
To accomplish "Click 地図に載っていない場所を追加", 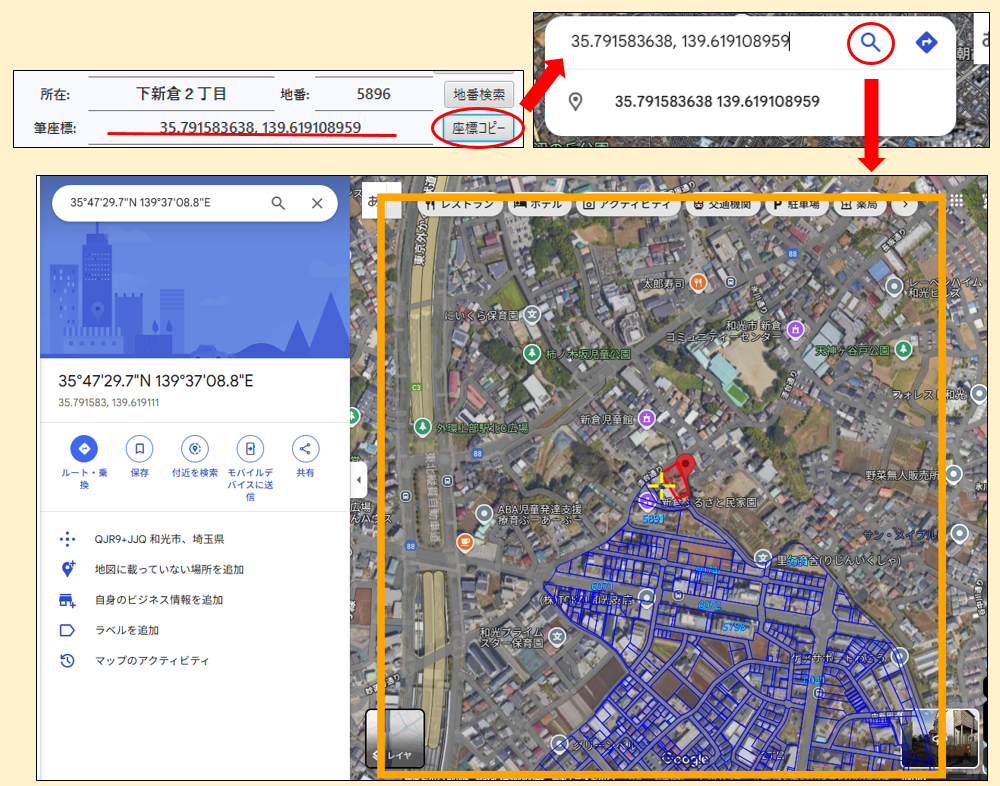I will tap(170, 569).
